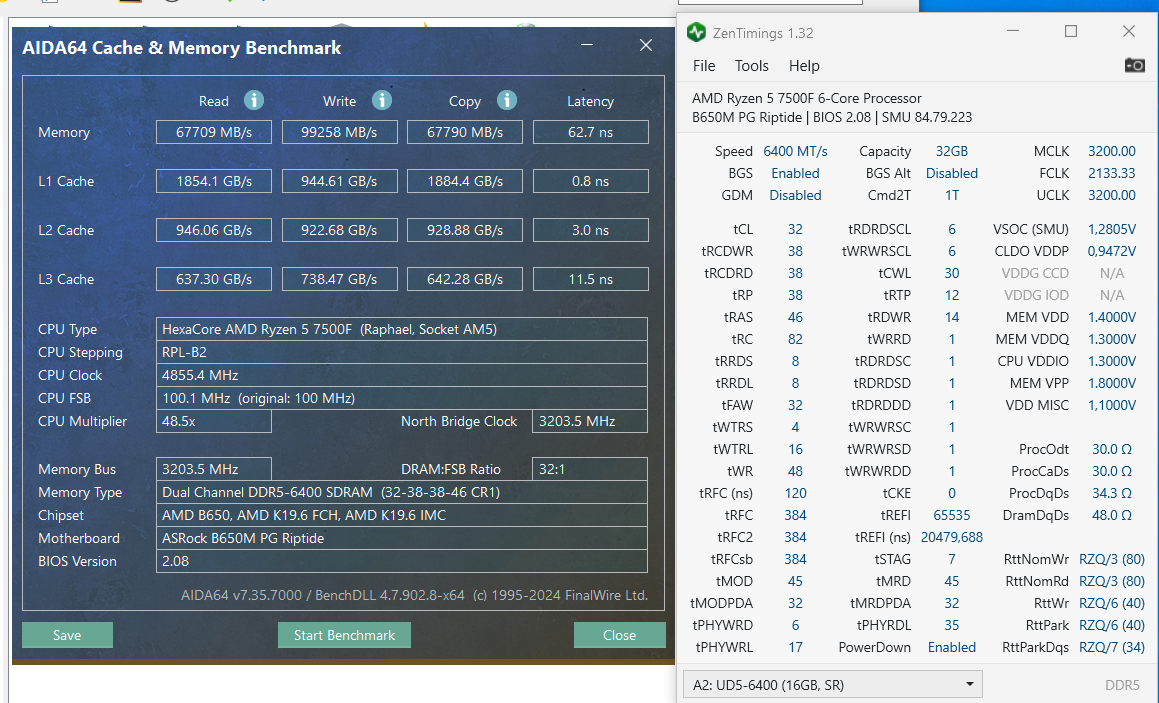Click the ProcDqDs value 34.3 Ω
Image resolution: width=1159 pixels, height=703 pixels.
pos(1112,493)
